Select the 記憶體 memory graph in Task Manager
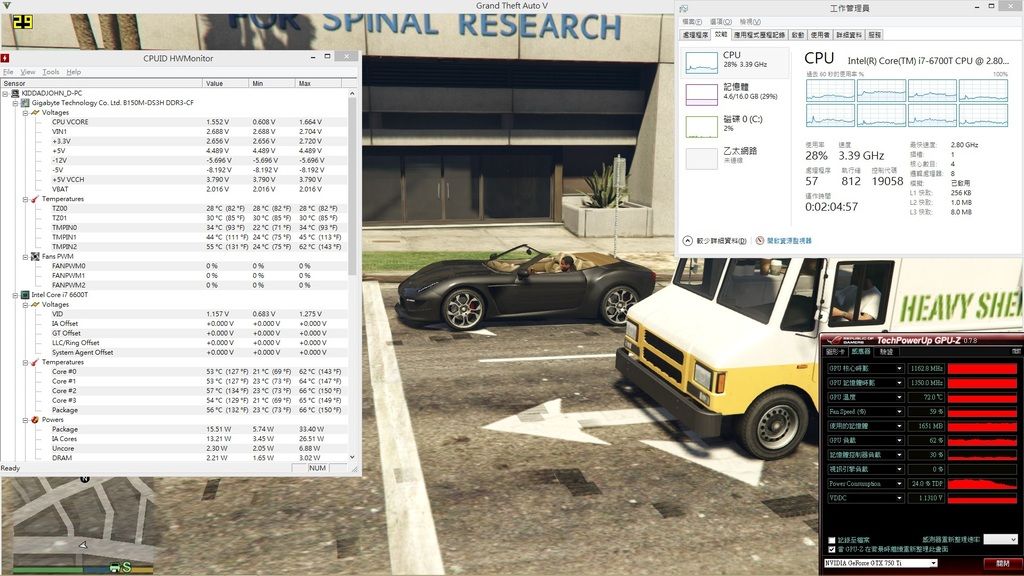The width and height of the screenshot is (1024, 576). click(701, 95)
